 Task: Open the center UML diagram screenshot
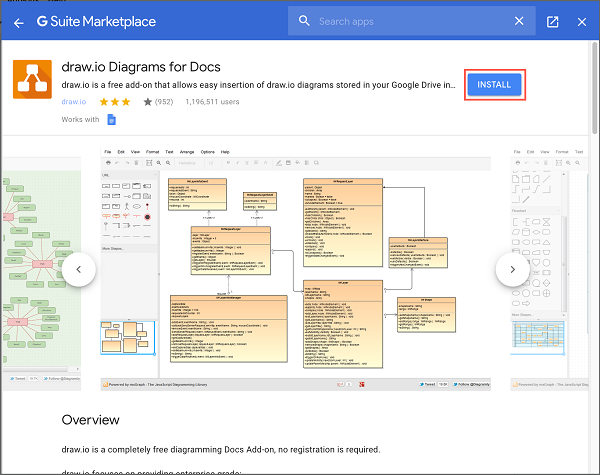295,269
